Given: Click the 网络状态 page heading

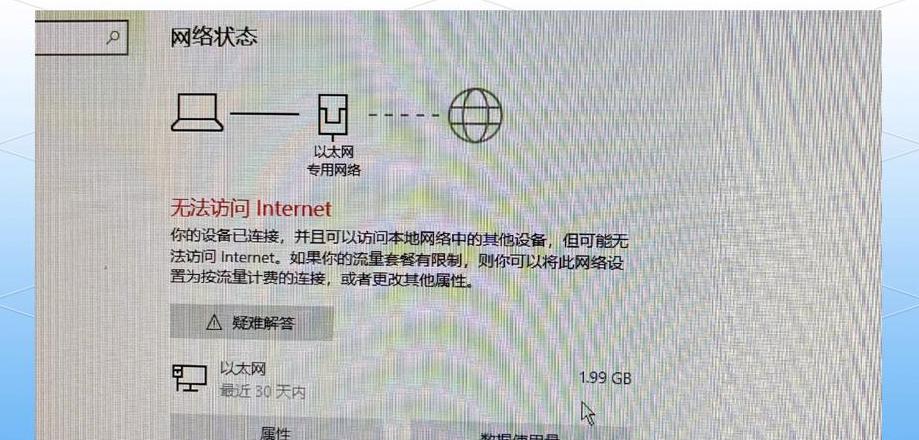Looking at the screenshot, I should (213, 37).
